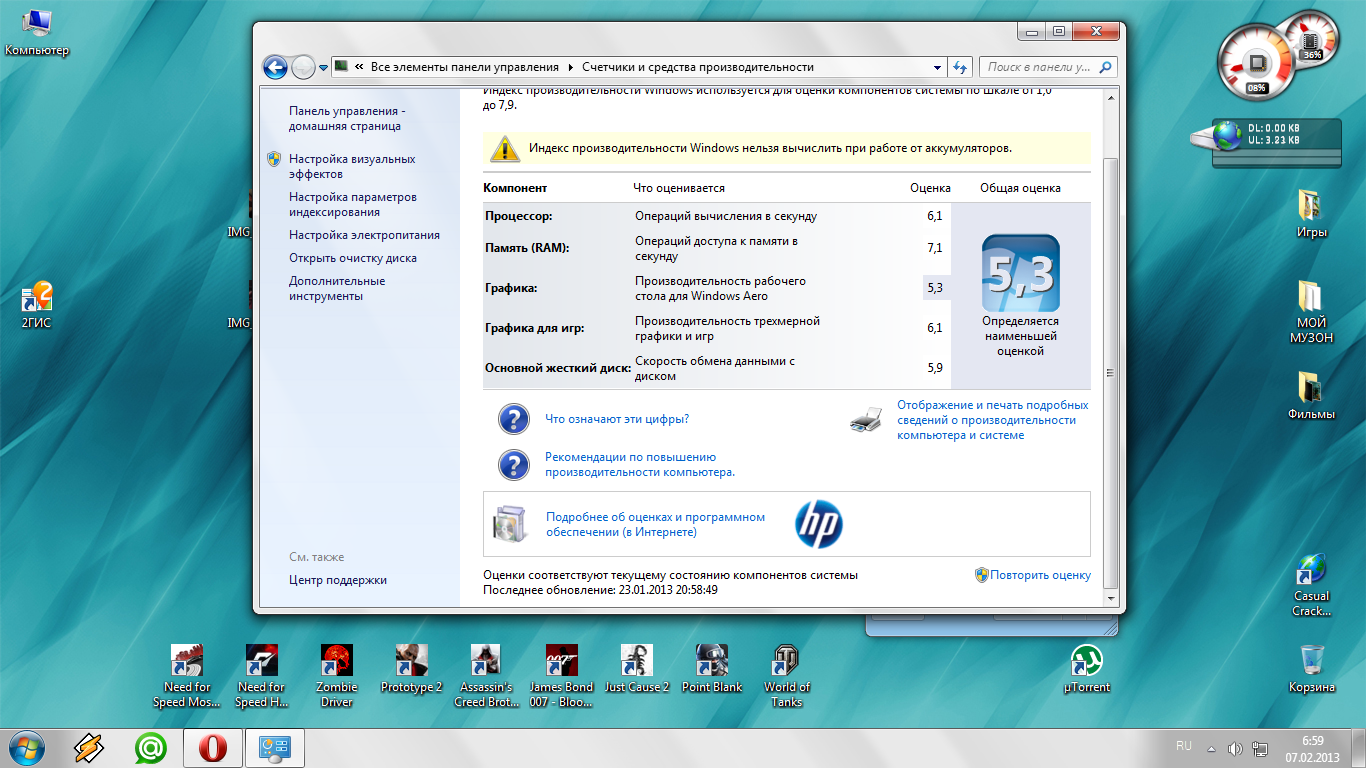The height and width of the screenshot is (768, 1366).
Task: Click the refresh button next to address bar
Action: coord(960,67)
